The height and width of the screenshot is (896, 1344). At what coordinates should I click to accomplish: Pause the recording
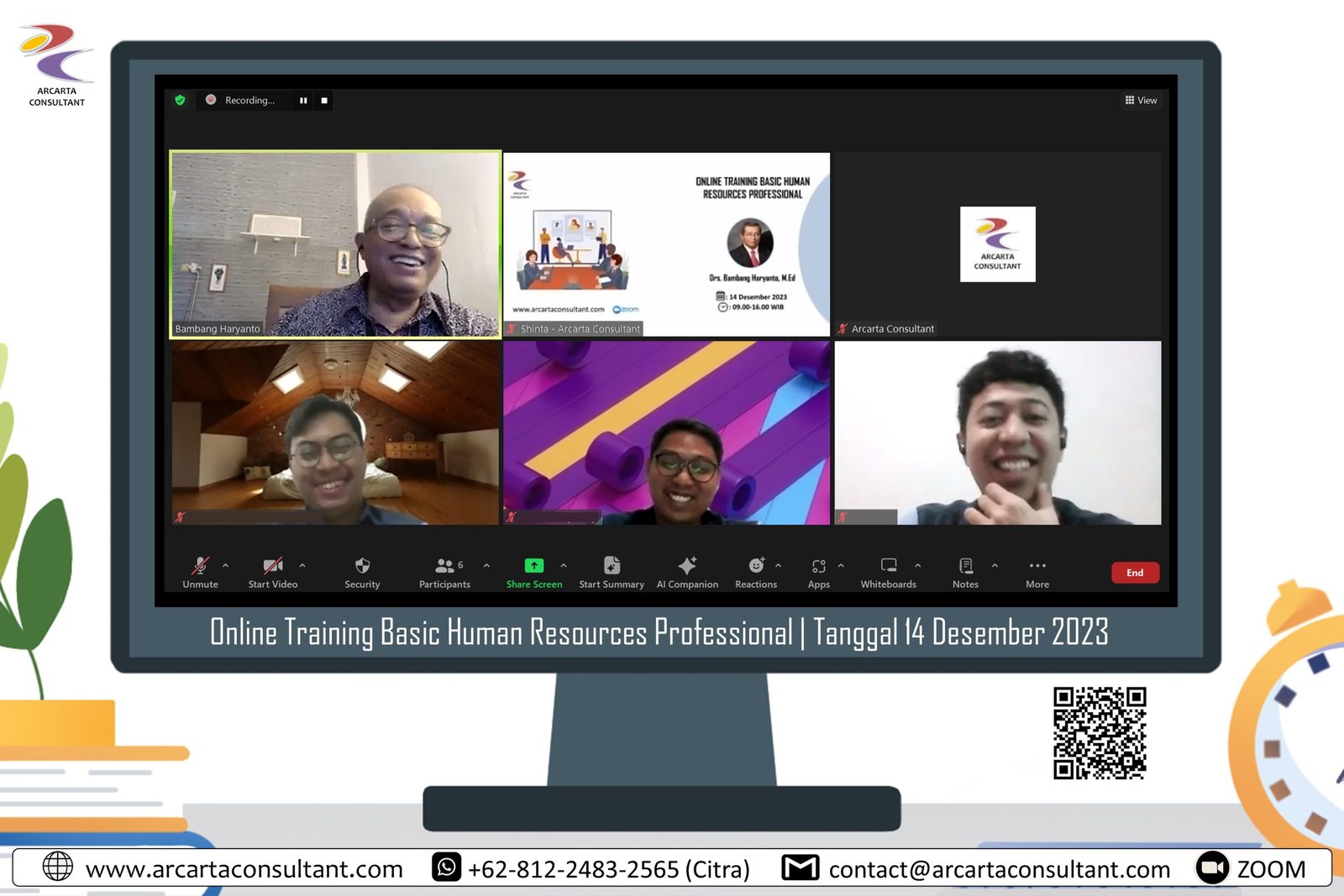point(303,101)
